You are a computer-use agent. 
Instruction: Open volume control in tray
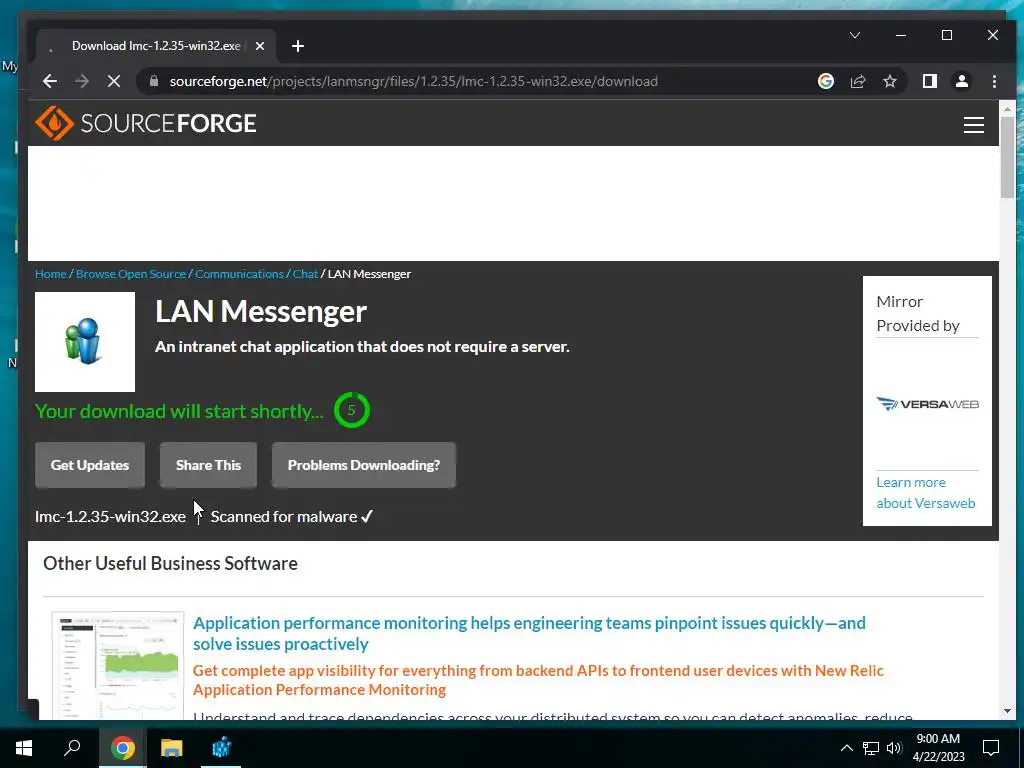click(x=894, y=748)
